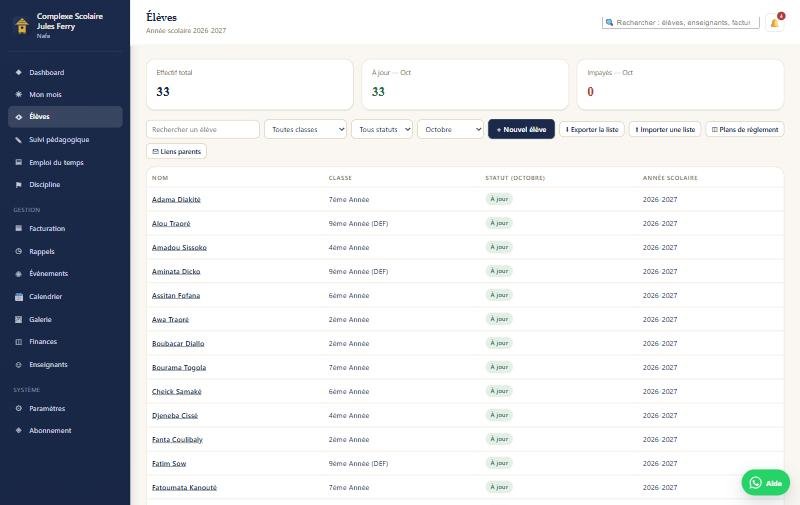Viewport: 800px width, 505px height.
Task: Open student Awa Traoré
Action: tap(170, 319)
